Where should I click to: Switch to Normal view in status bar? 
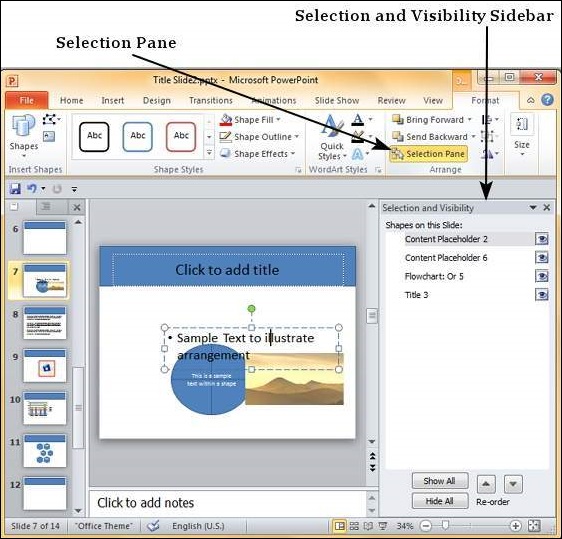339,526
